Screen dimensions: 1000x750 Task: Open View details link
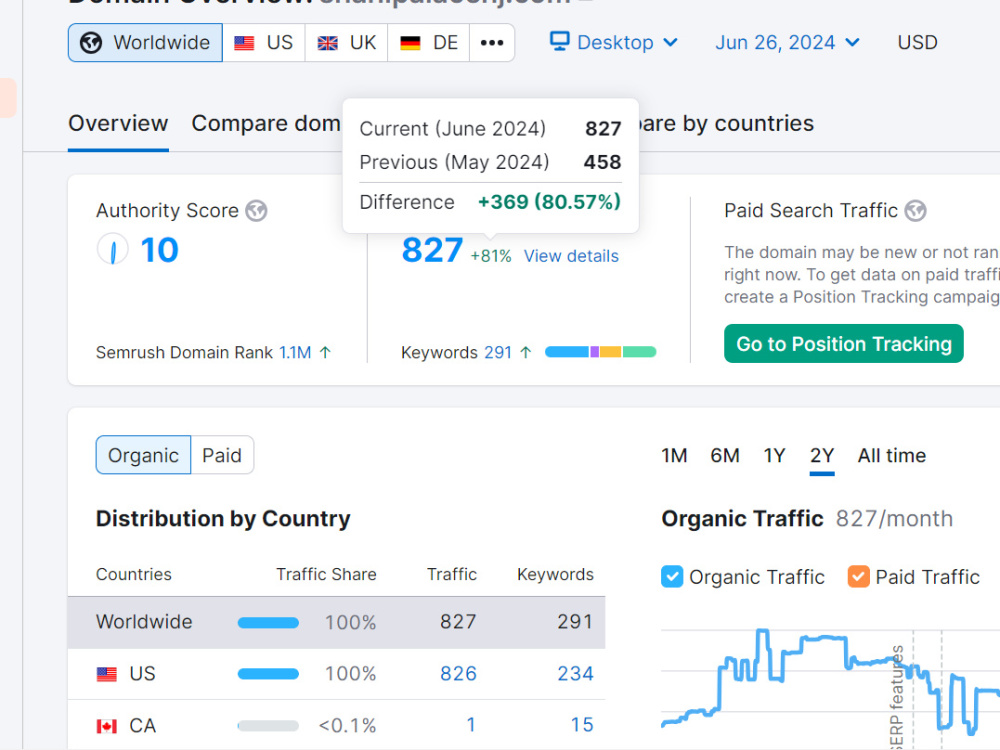571,256
